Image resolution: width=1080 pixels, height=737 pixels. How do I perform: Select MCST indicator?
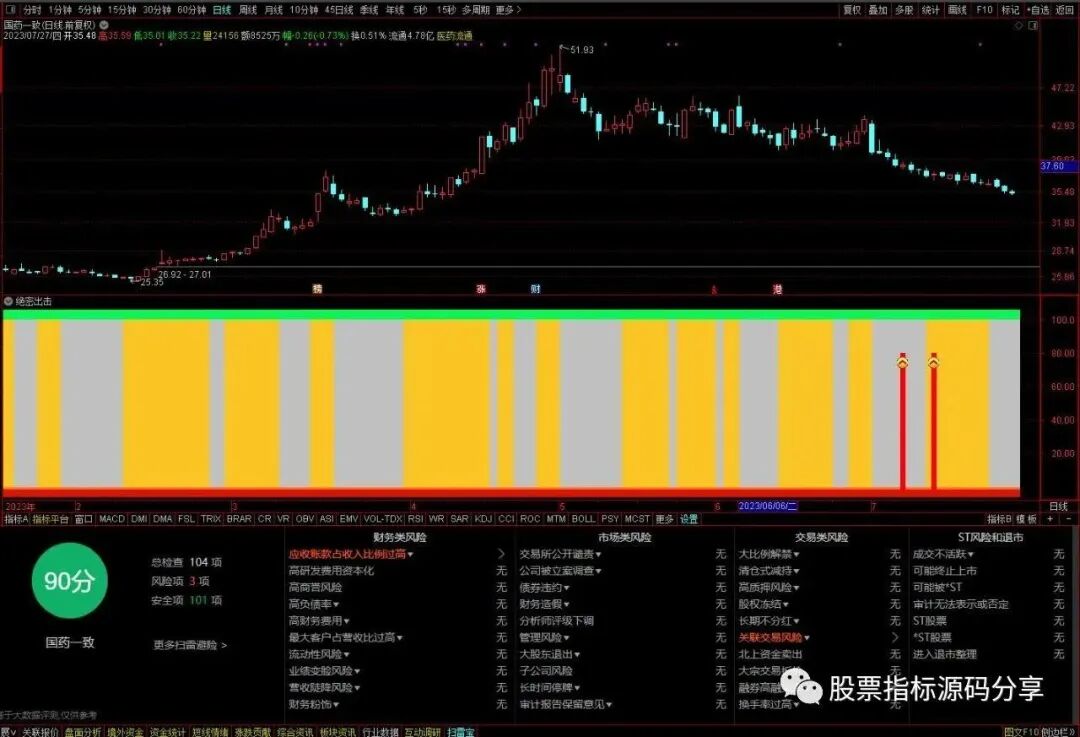637,519
